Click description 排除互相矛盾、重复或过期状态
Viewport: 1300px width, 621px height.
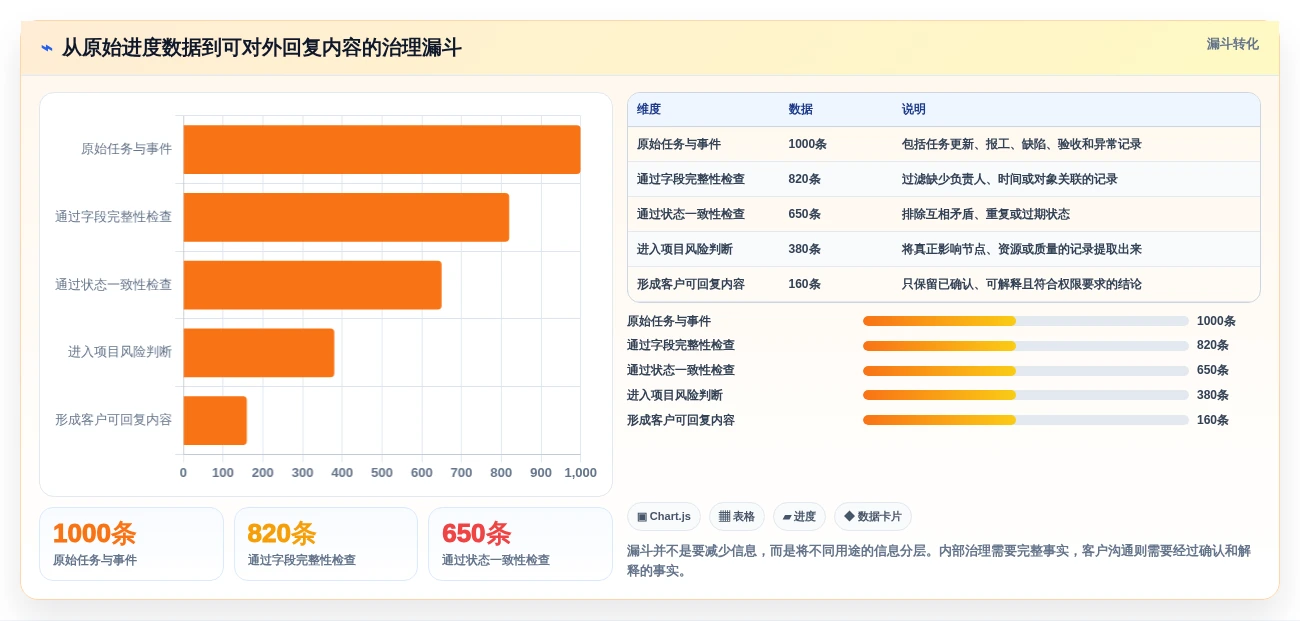(x=985, y=214)
